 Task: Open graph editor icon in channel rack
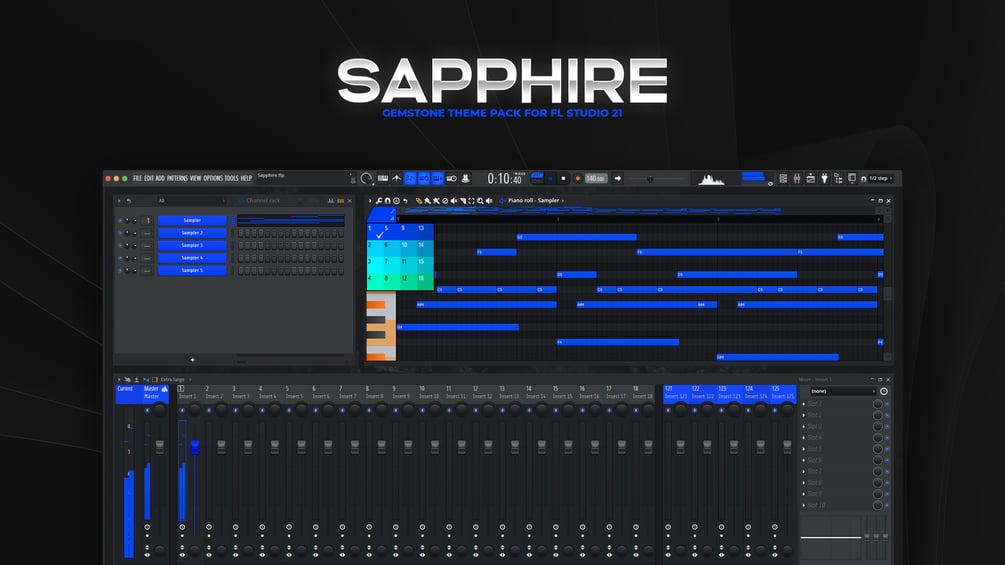click(x=331, y=201)
